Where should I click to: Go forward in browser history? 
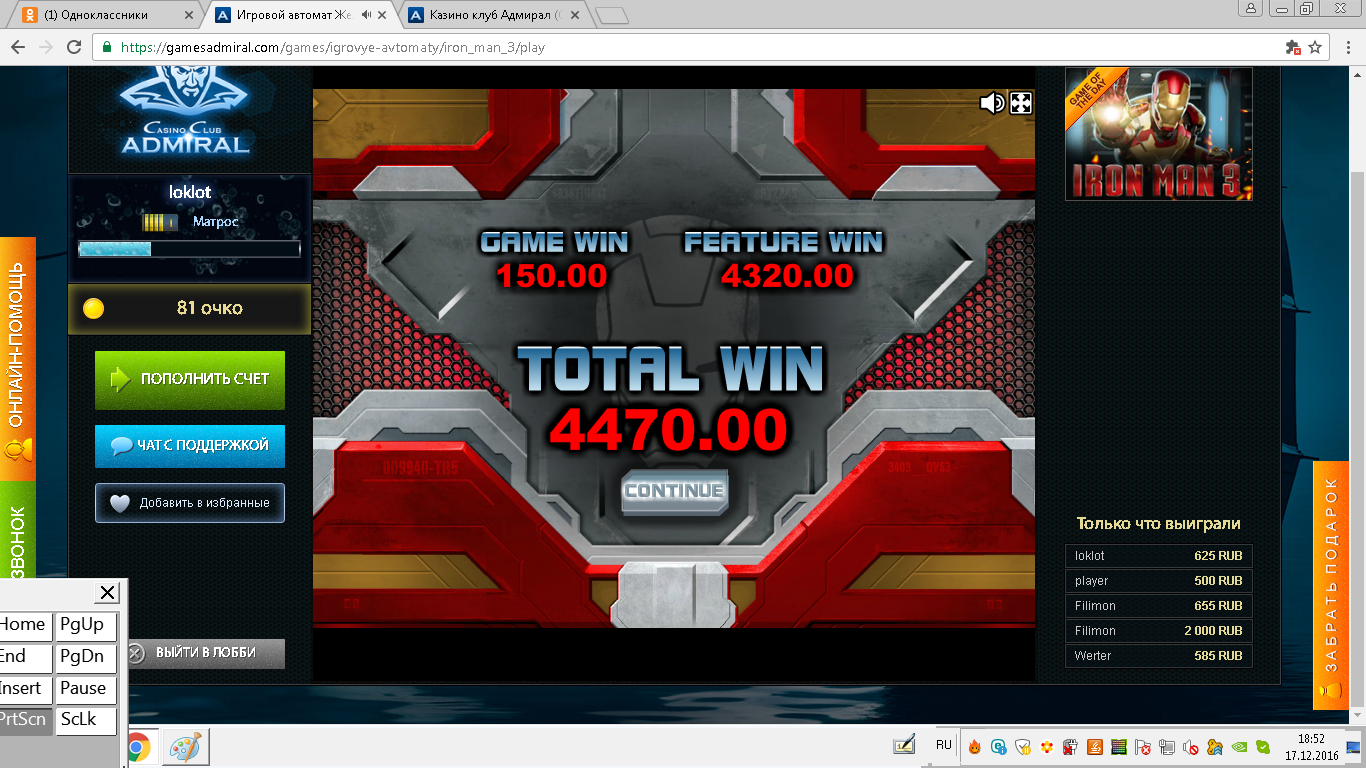click(46, 47)
